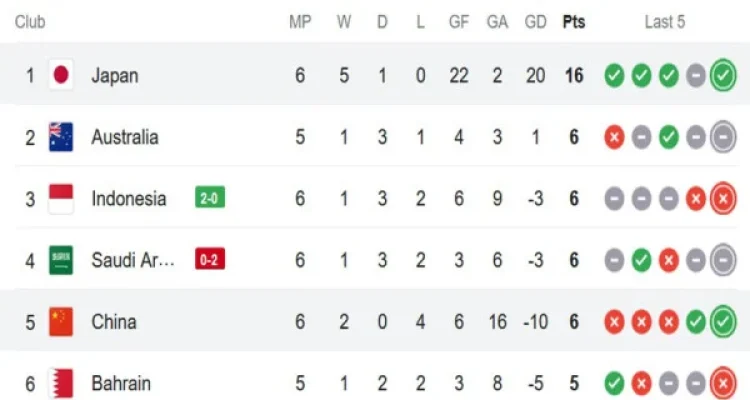
Task: Click Bahrain's first green win icon
Action: (614, 383)
